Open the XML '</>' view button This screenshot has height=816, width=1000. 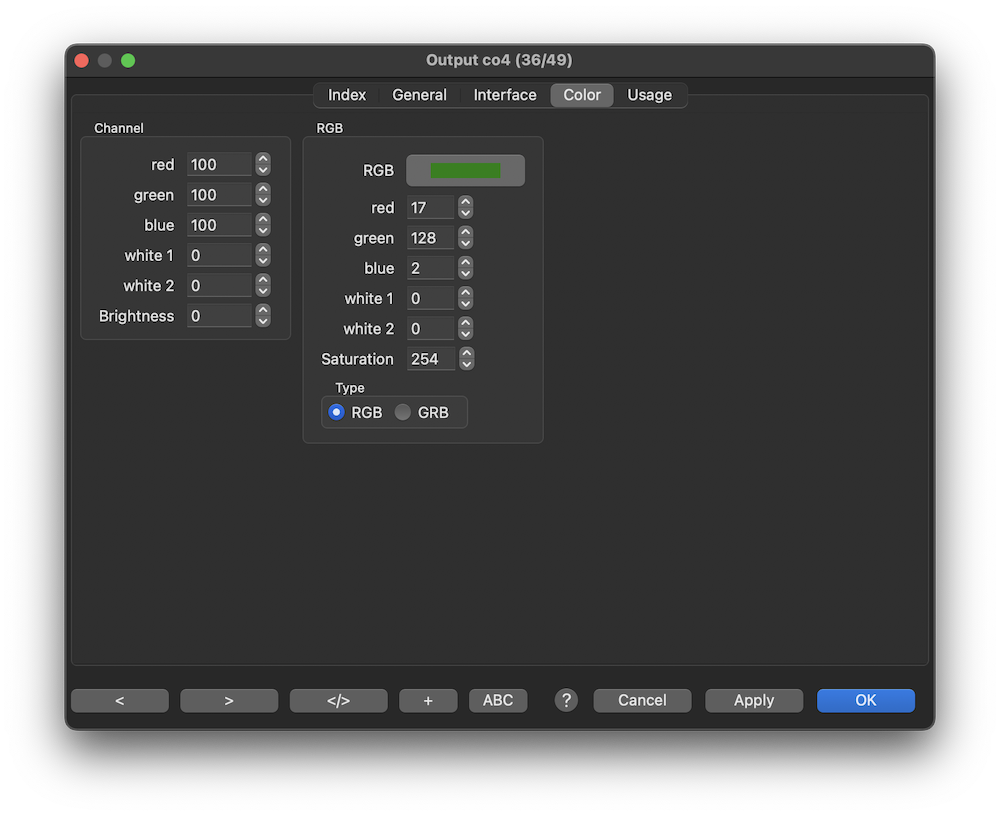click(x=338, y=700)
